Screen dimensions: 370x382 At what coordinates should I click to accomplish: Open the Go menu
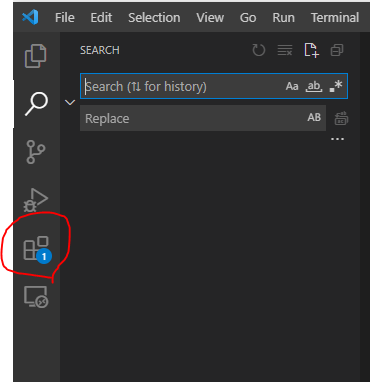click(x=248, y=17)
